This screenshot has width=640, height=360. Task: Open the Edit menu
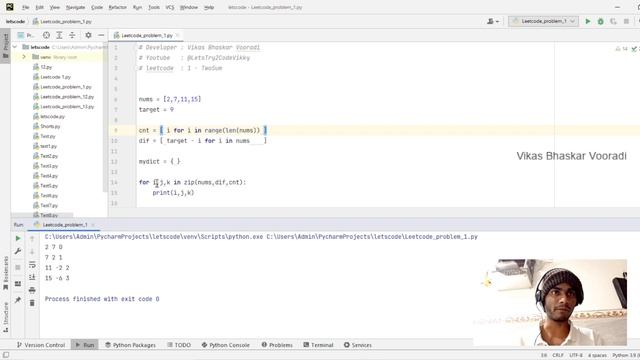point(39,7)
